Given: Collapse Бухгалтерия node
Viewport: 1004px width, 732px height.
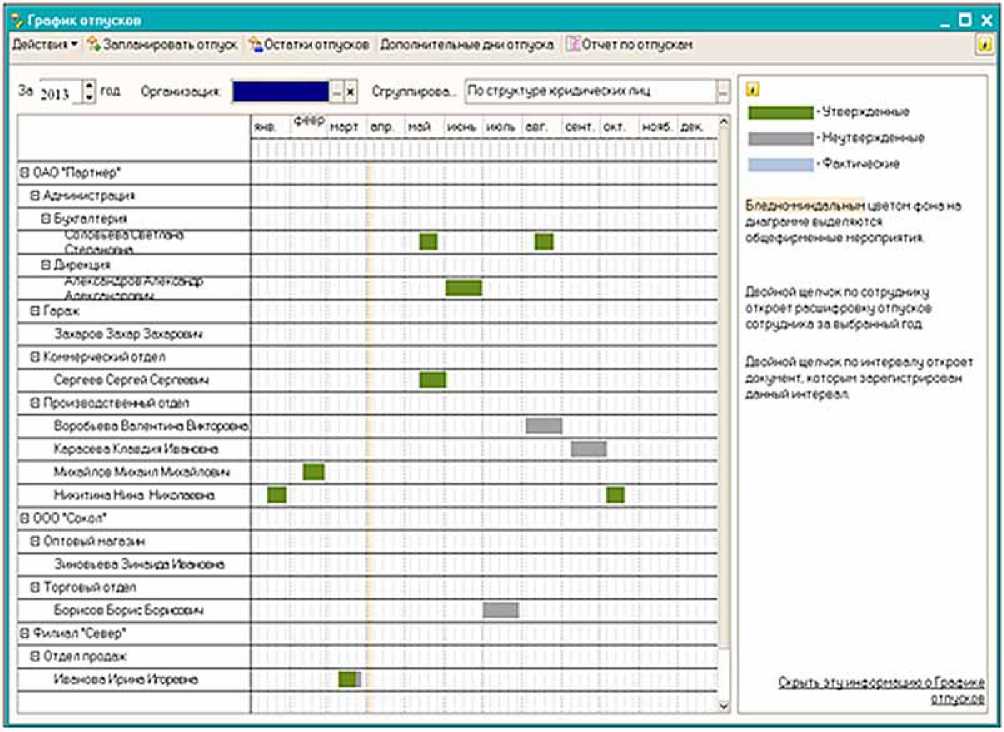Looking at the screenshot, I should click(x=46, y=219).
